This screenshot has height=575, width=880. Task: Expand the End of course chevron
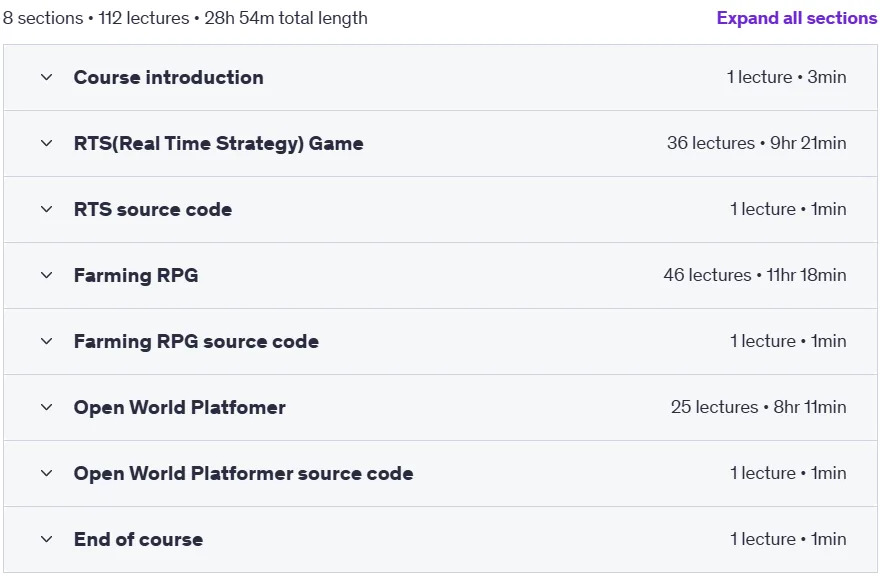tap(47, 540)
